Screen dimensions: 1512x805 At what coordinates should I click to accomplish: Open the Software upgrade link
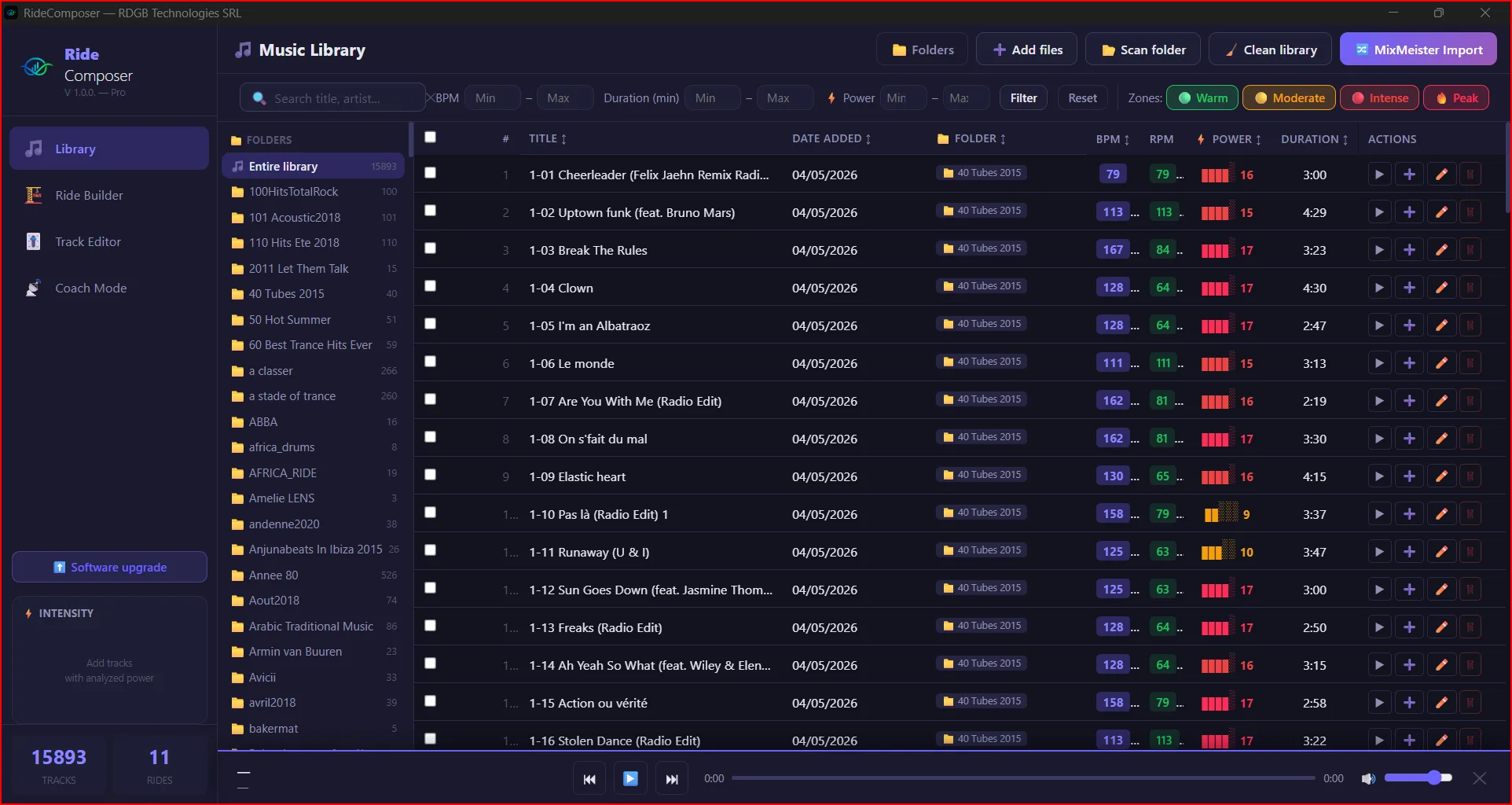pyautogui.click(x=109, y=567)
